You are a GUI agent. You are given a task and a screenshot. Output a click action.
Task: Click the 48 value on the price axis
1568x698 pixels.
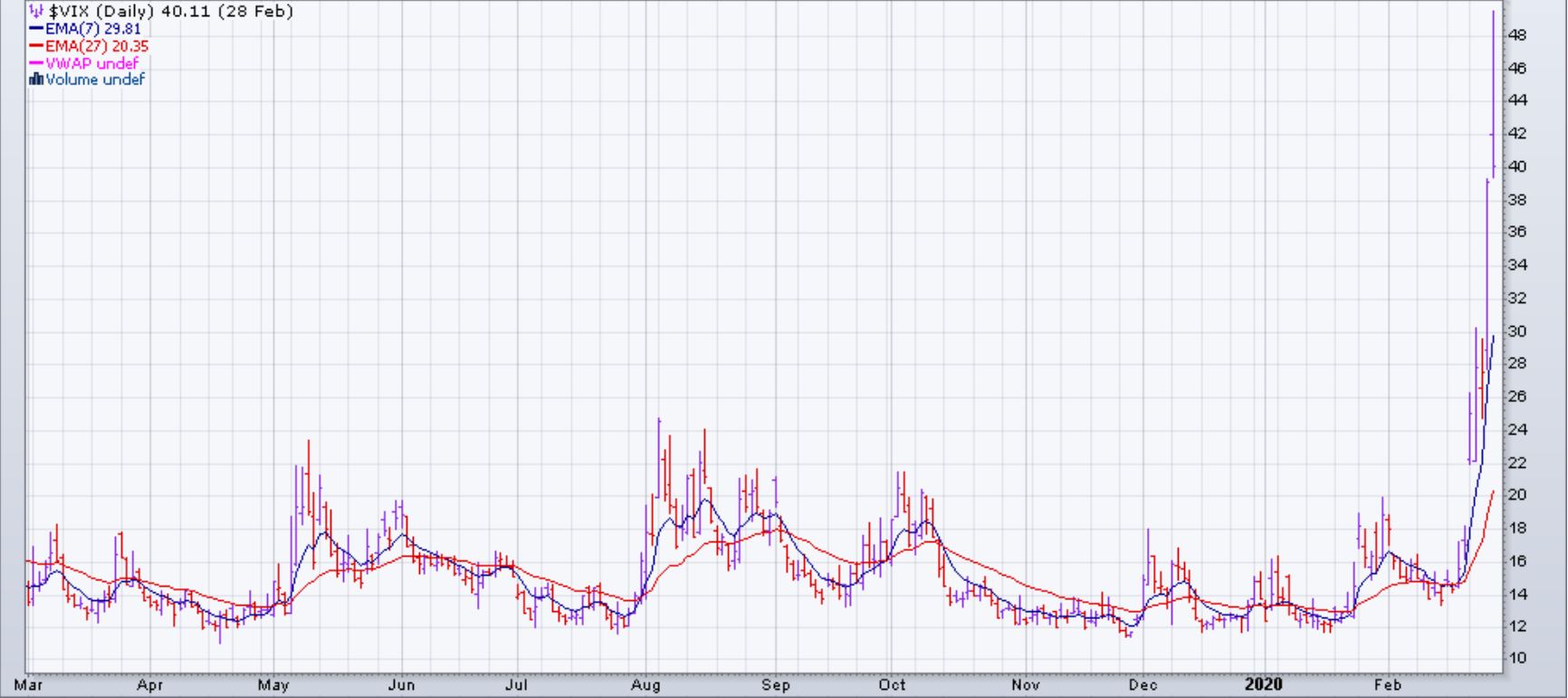1517,35
